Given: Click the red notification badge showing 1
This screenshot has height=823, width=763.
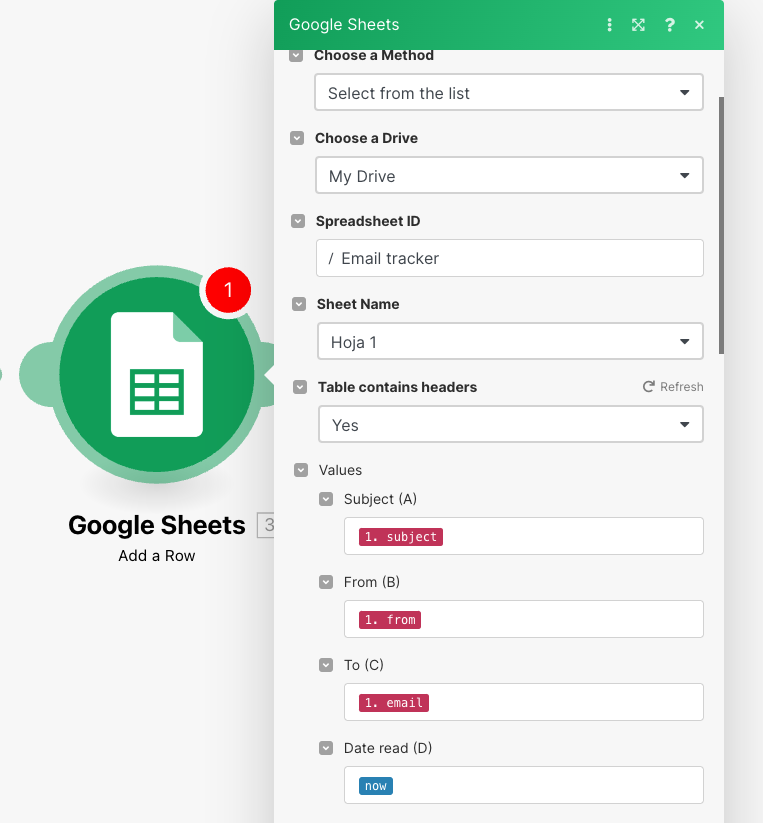Looking at the screenshot, I should coord(228,290).
